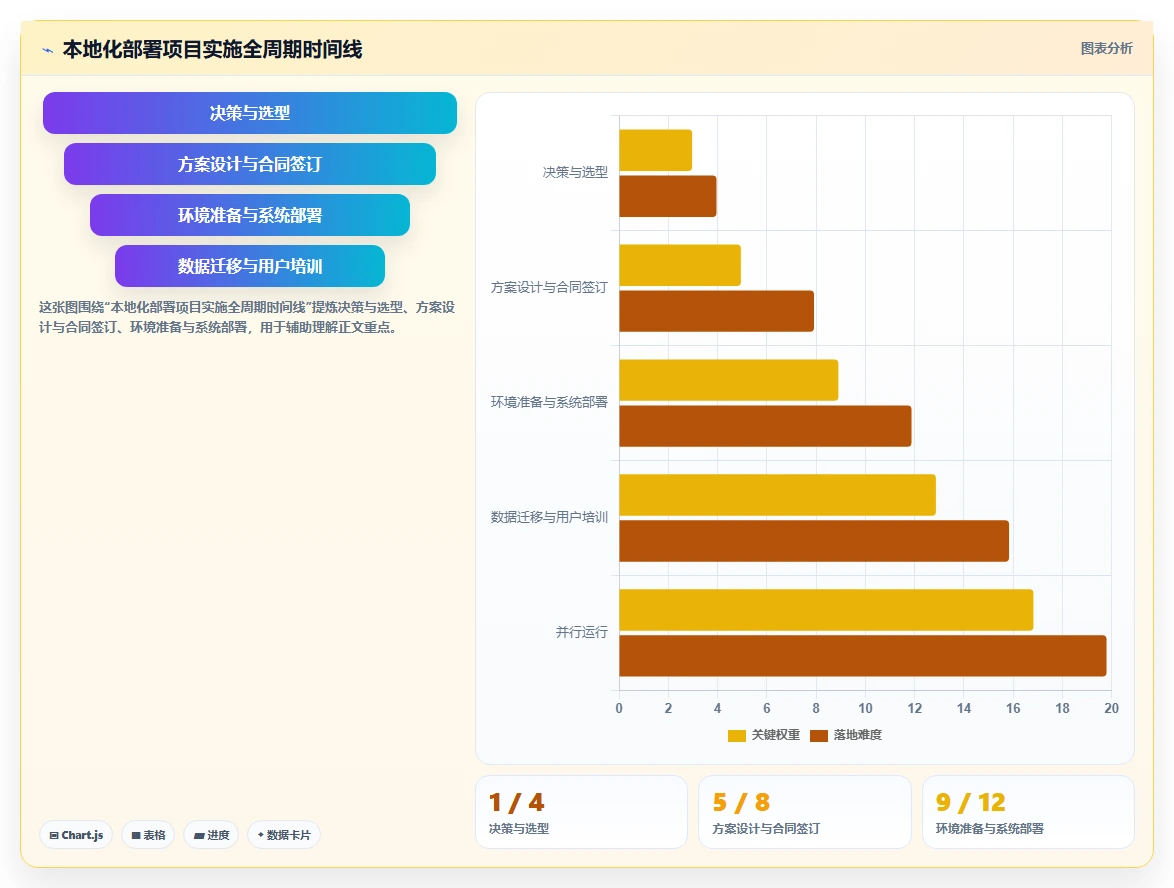Select the 环境准备与系统部署 funnel stage

249,215
